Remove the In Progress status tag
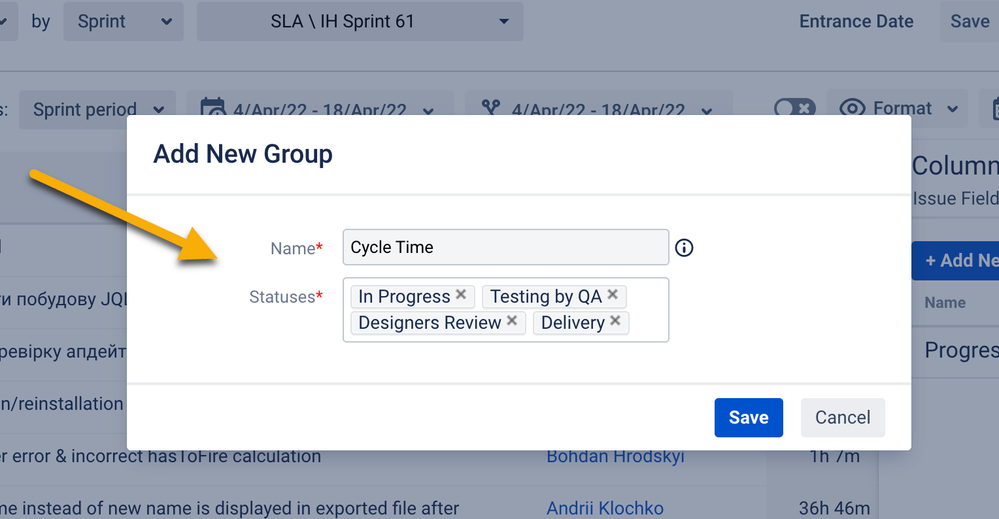The image size is (999, 519). click(461, 295)
